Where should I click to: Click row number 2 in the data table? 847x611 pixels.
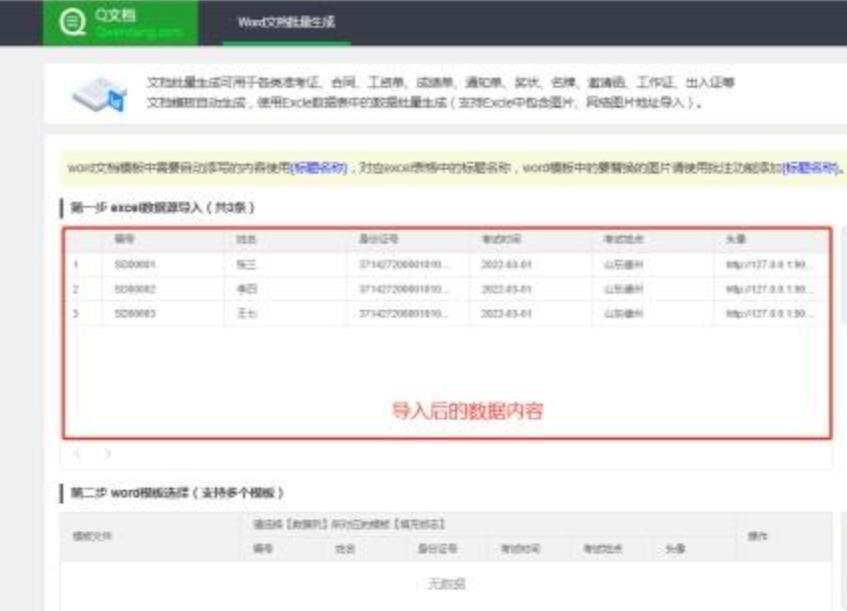point(76,289)
